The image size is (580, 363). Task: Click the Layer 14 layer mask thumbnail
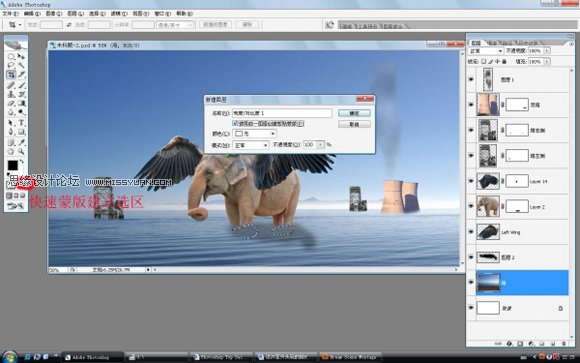[x=517, y=181]
